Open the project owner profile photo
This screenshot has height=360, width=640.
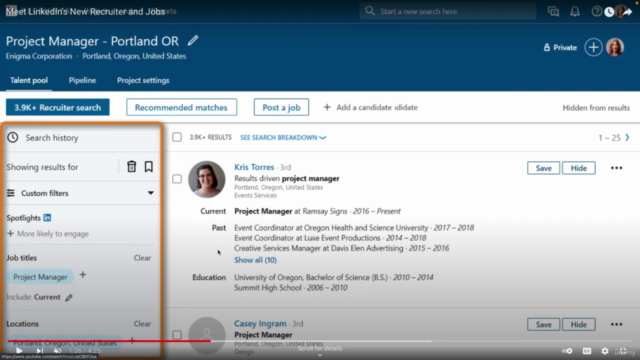[615, 47]
